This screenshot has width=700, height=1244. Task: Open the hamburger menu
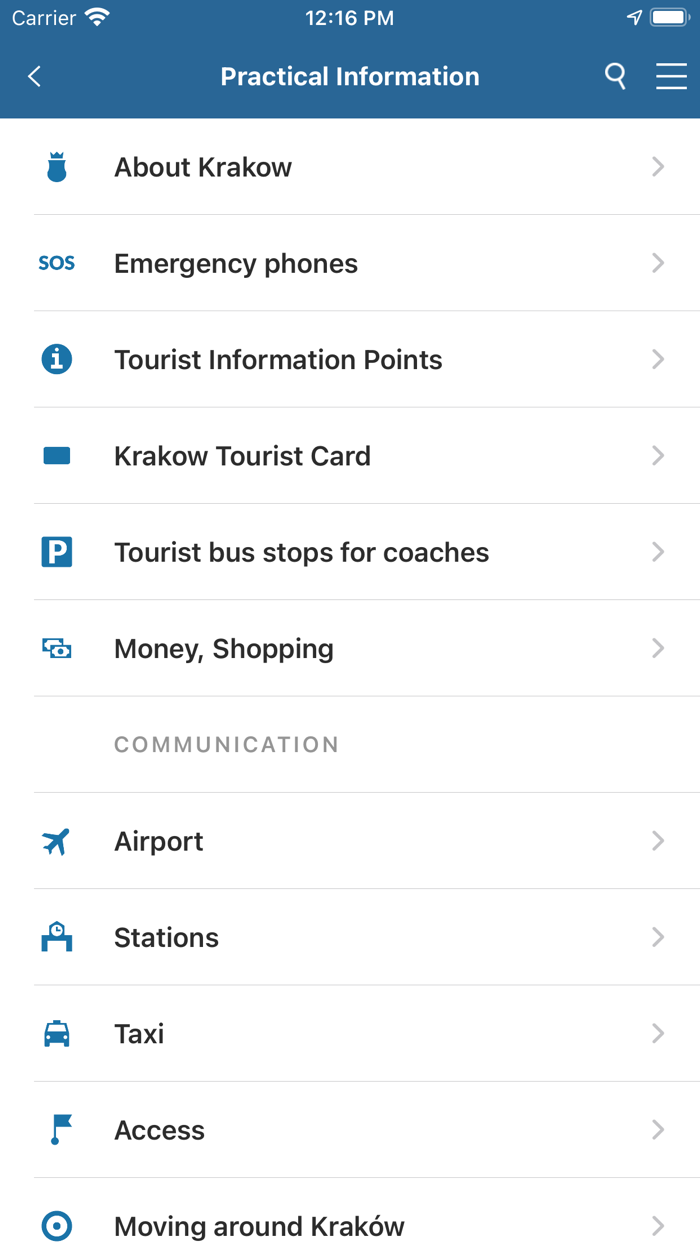pyautogui.click(x=671, y=77)
